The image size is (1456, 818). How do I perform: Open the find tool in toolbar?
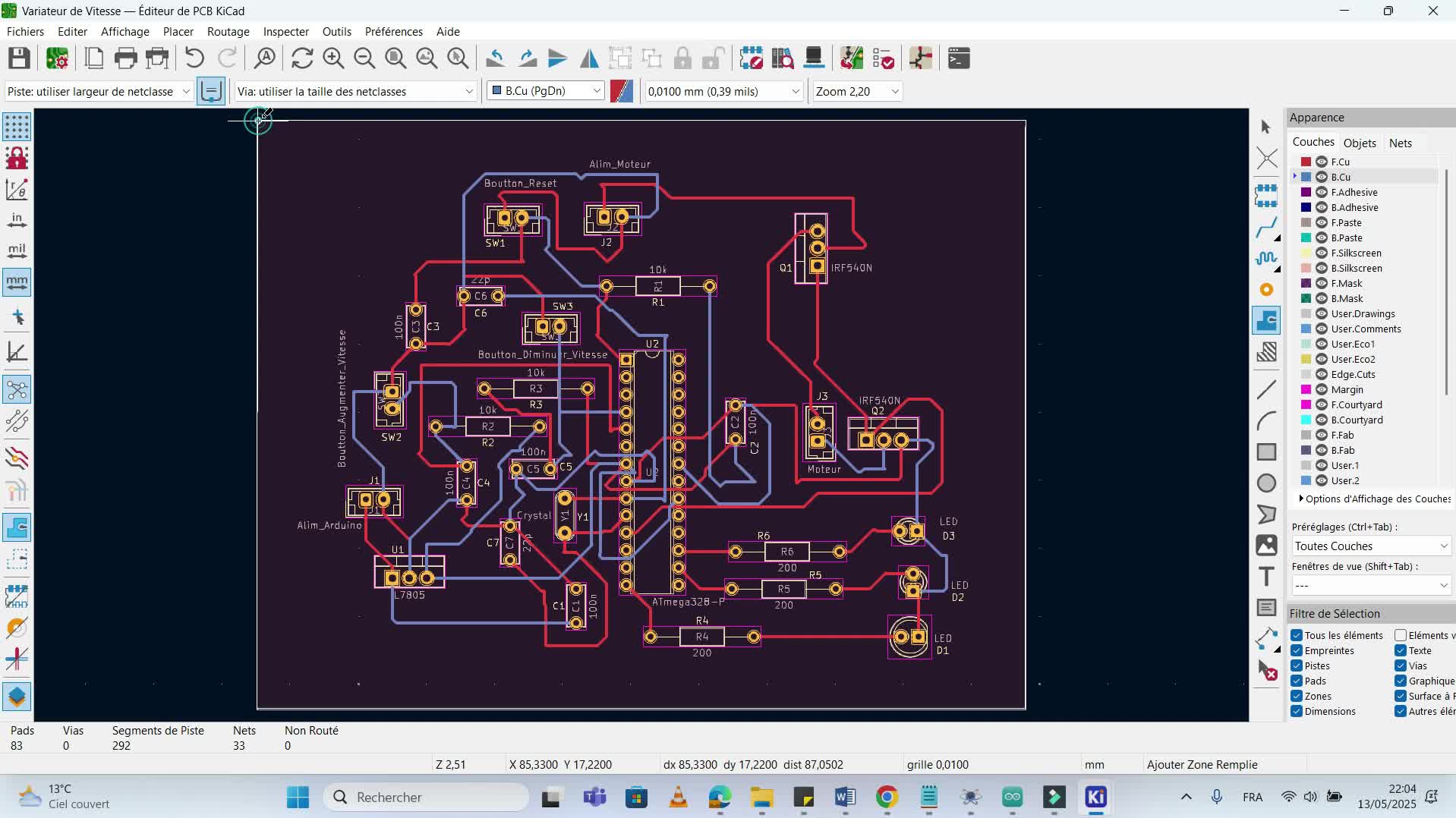265,58
